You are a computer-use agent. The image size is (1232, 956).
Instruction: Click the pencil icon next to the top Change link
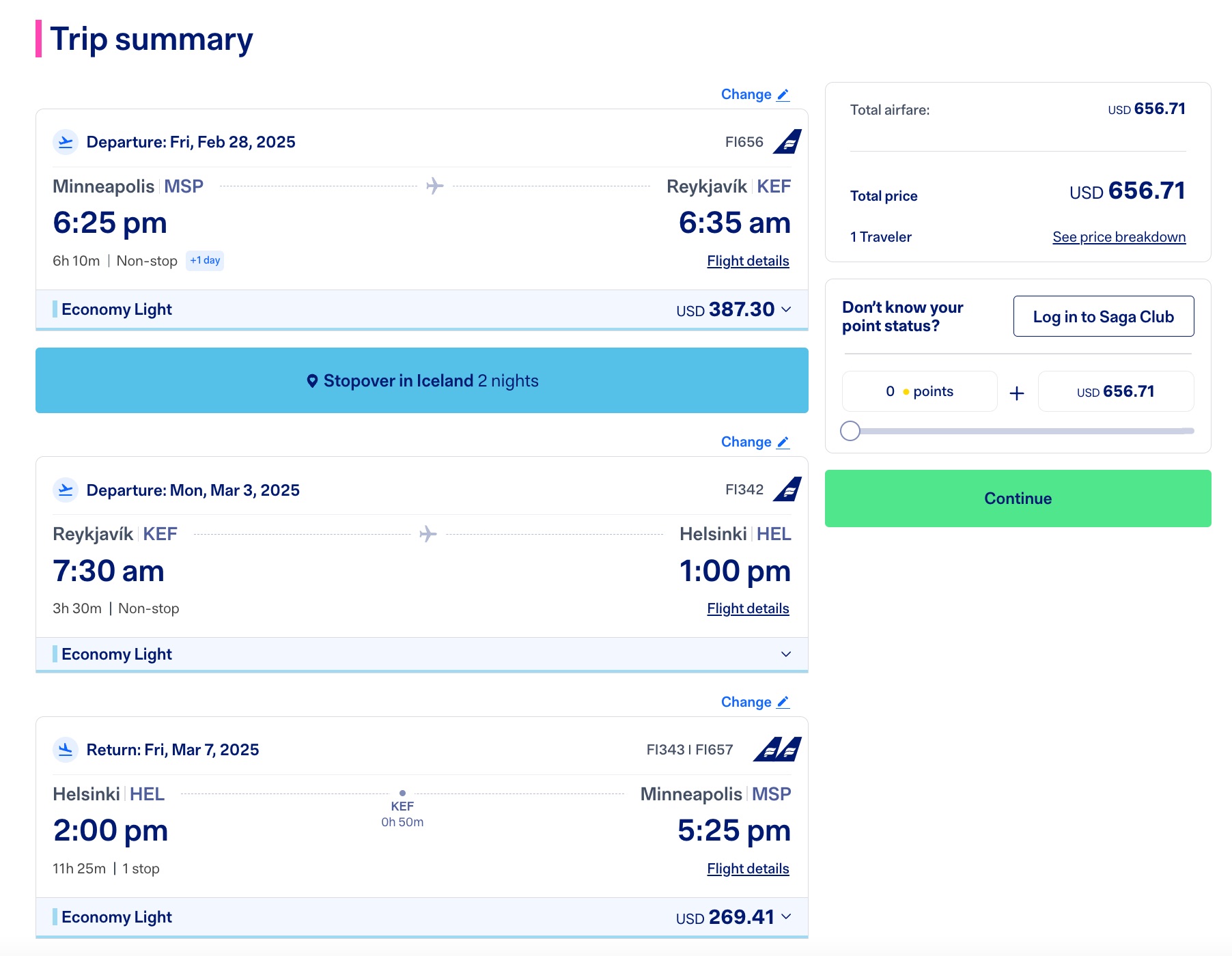tap(783, 95)
